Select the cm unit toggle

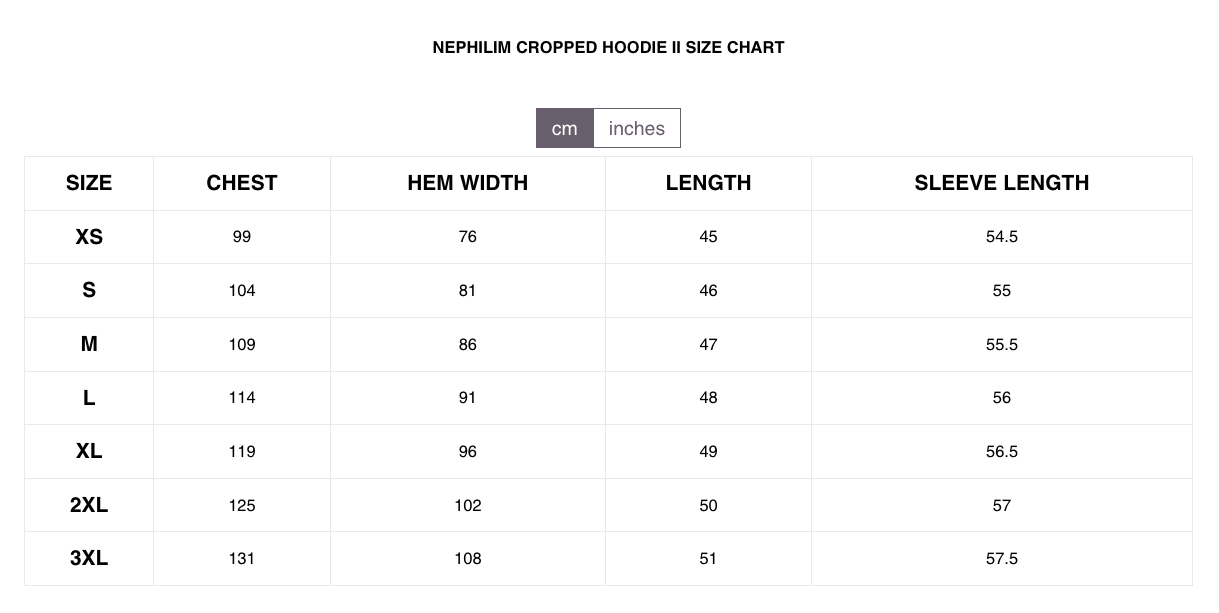(565, 128)
